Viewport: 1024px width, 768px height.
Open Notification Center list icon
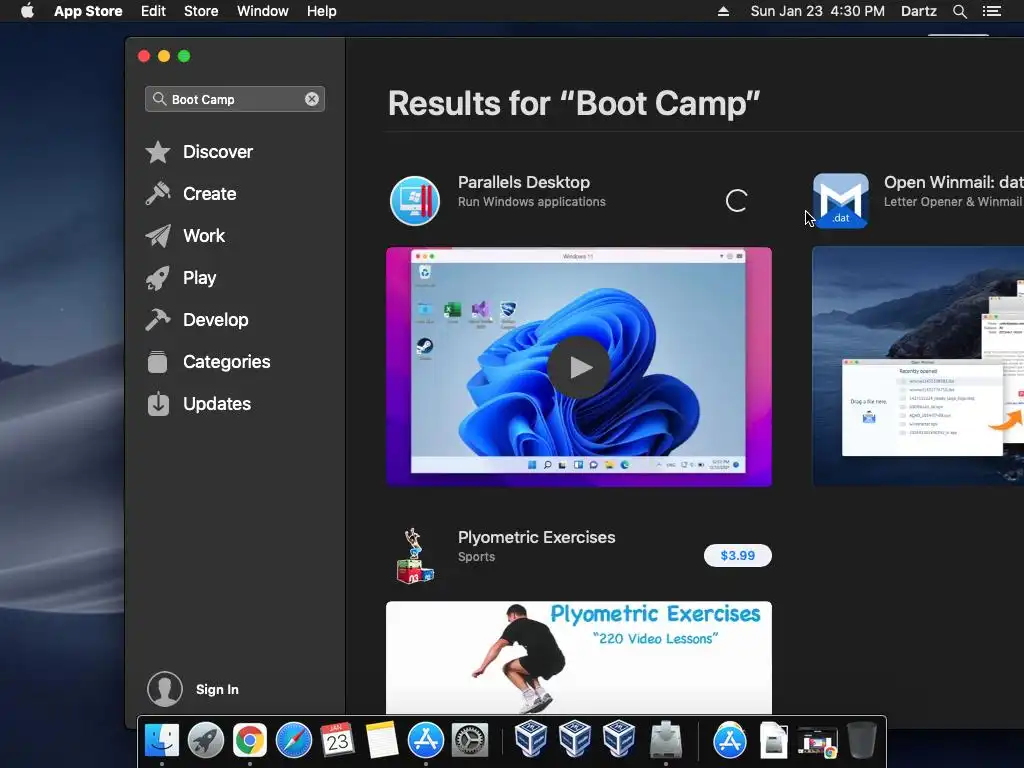point(992,11)
